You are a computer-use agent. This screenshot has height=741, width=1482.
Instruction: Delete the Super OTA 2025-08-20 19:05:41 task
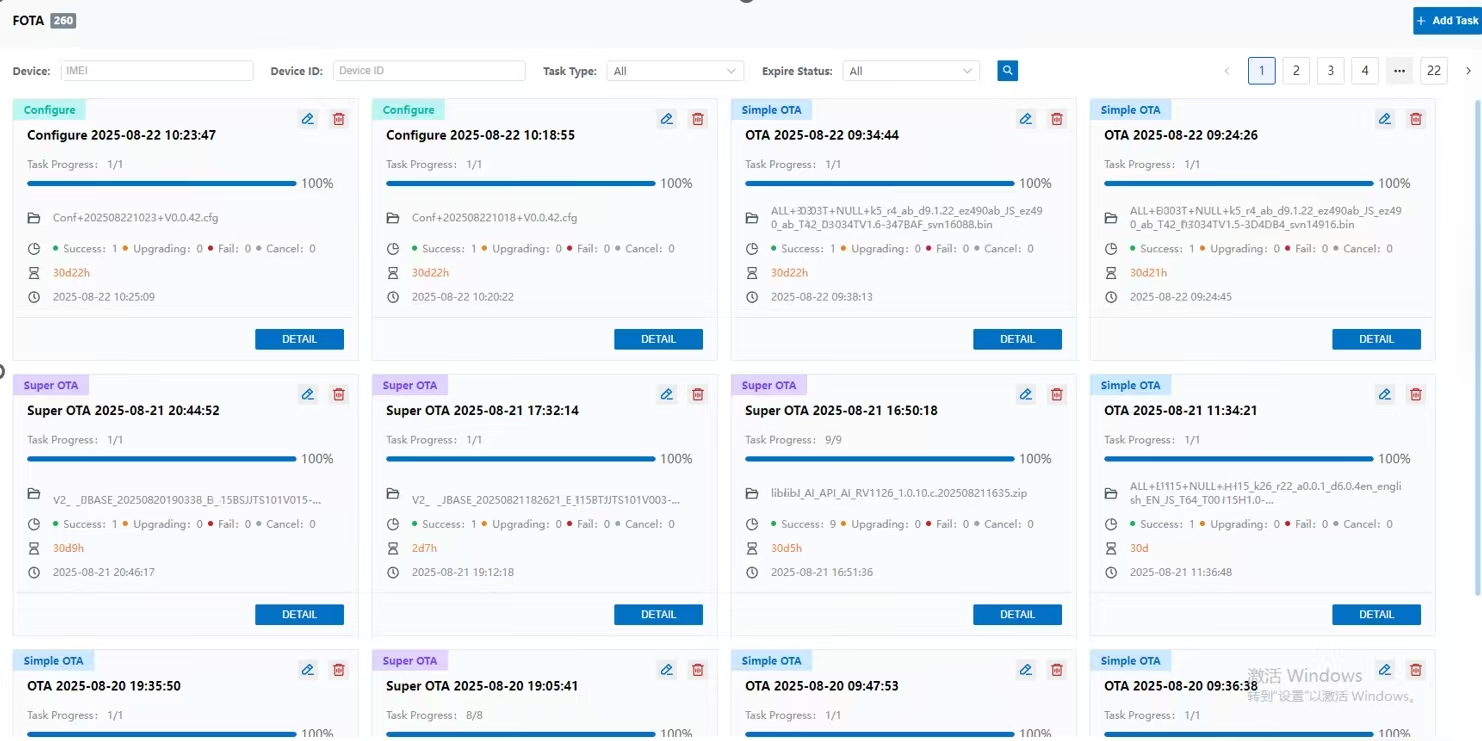[x=698, y=670]
